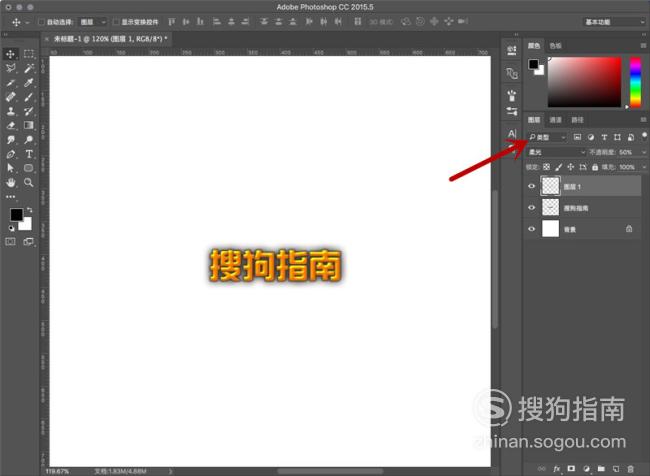Delete layer with trash icon
Screen dimensions: 650x476
pyautogui.click(x=631, y=469)
